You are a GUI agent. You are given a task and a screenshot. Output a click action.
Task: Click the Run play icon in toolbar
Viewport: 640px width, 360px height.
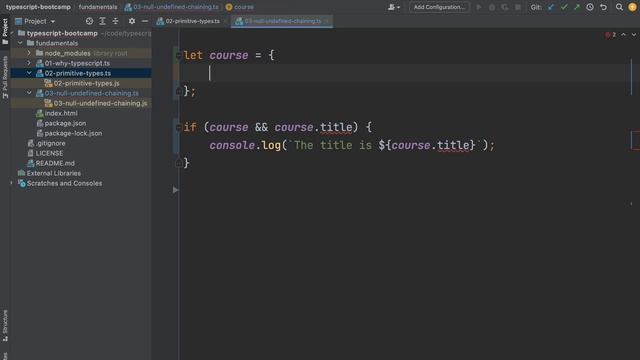click(x=479, y=7)
